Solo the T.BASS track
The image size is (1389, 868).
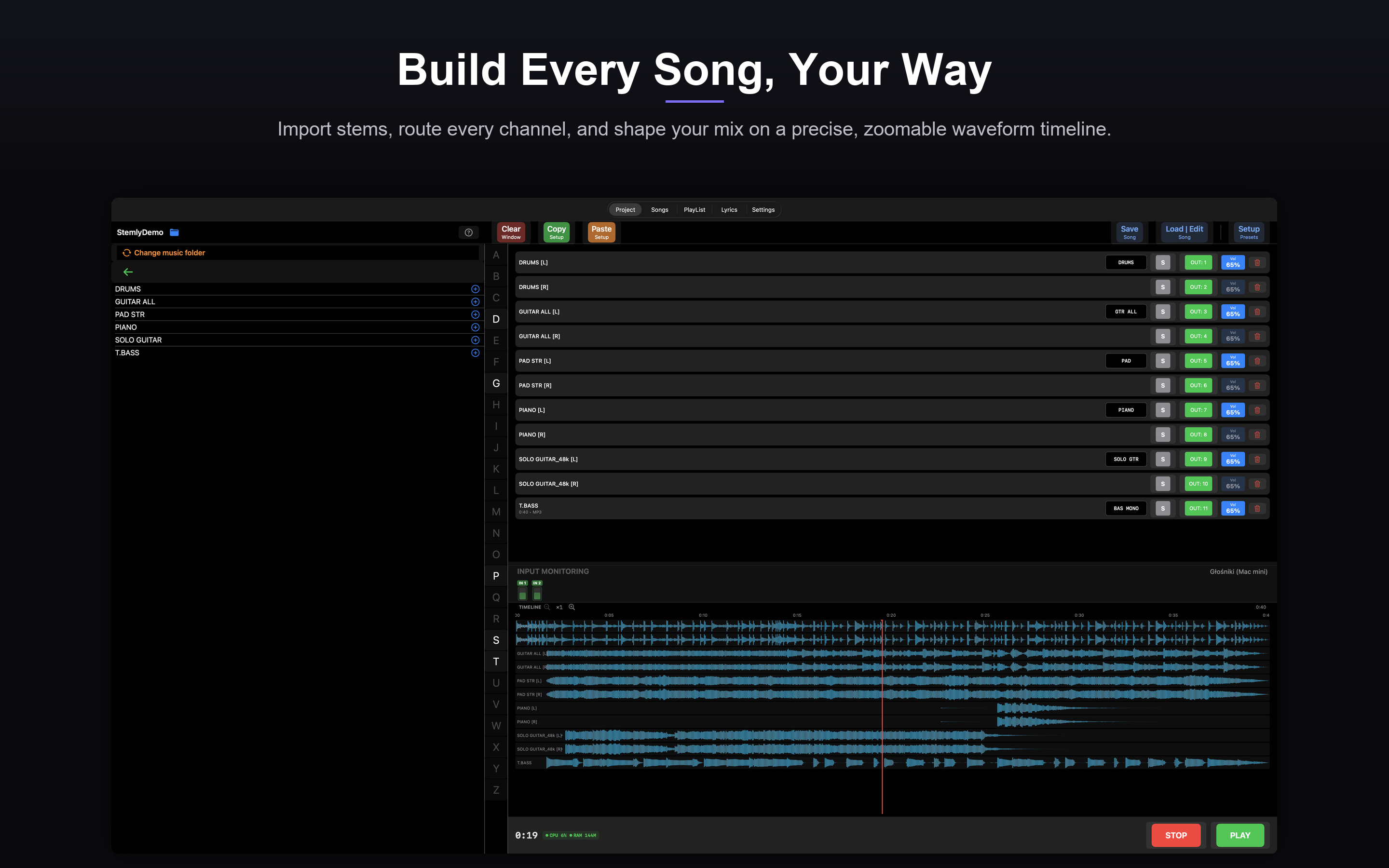1163,509
